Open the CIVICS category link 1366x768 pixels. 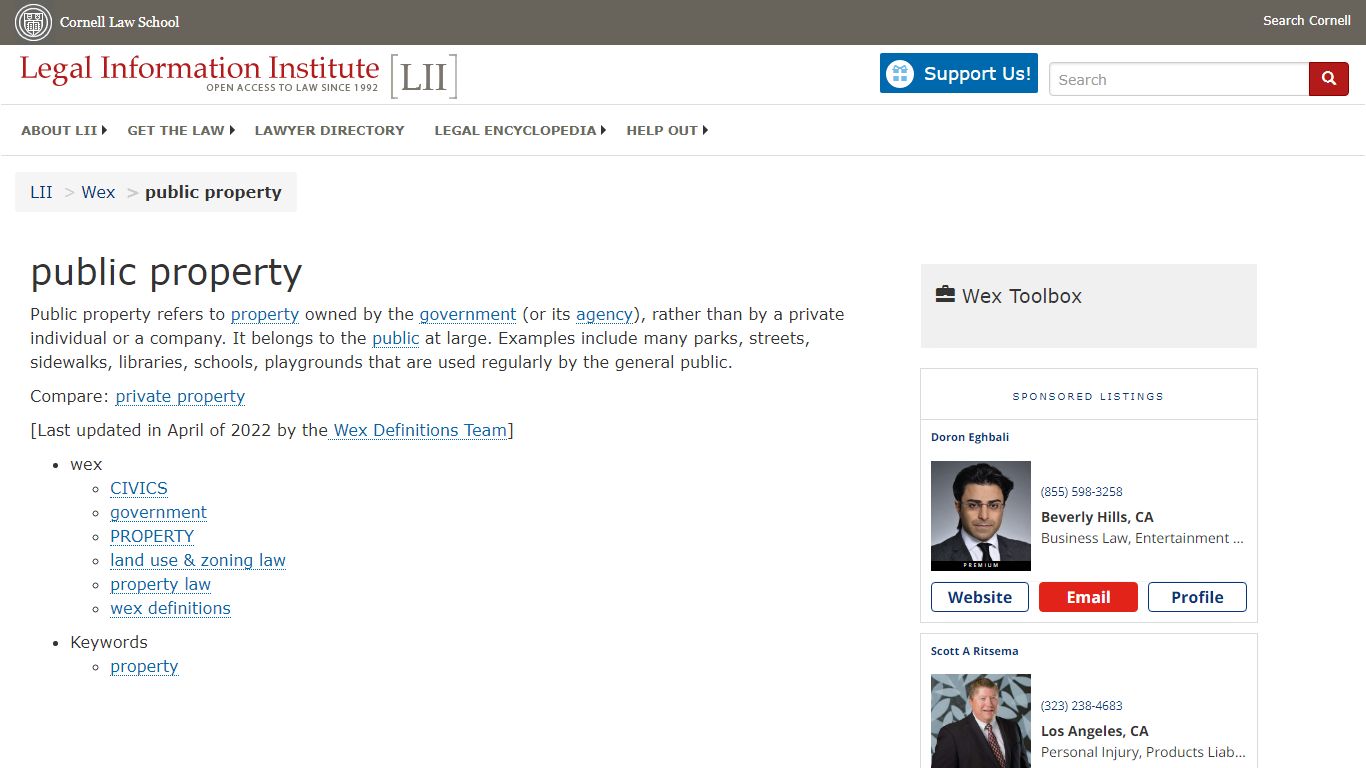click(139, 488)
